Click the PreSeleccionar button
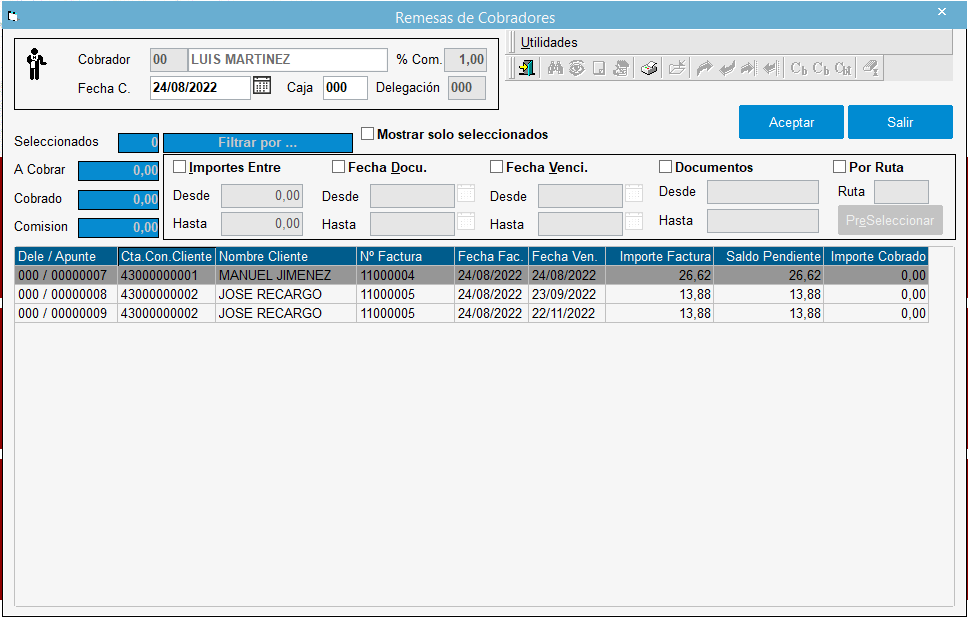968x619 pixels. click(890, 220)
